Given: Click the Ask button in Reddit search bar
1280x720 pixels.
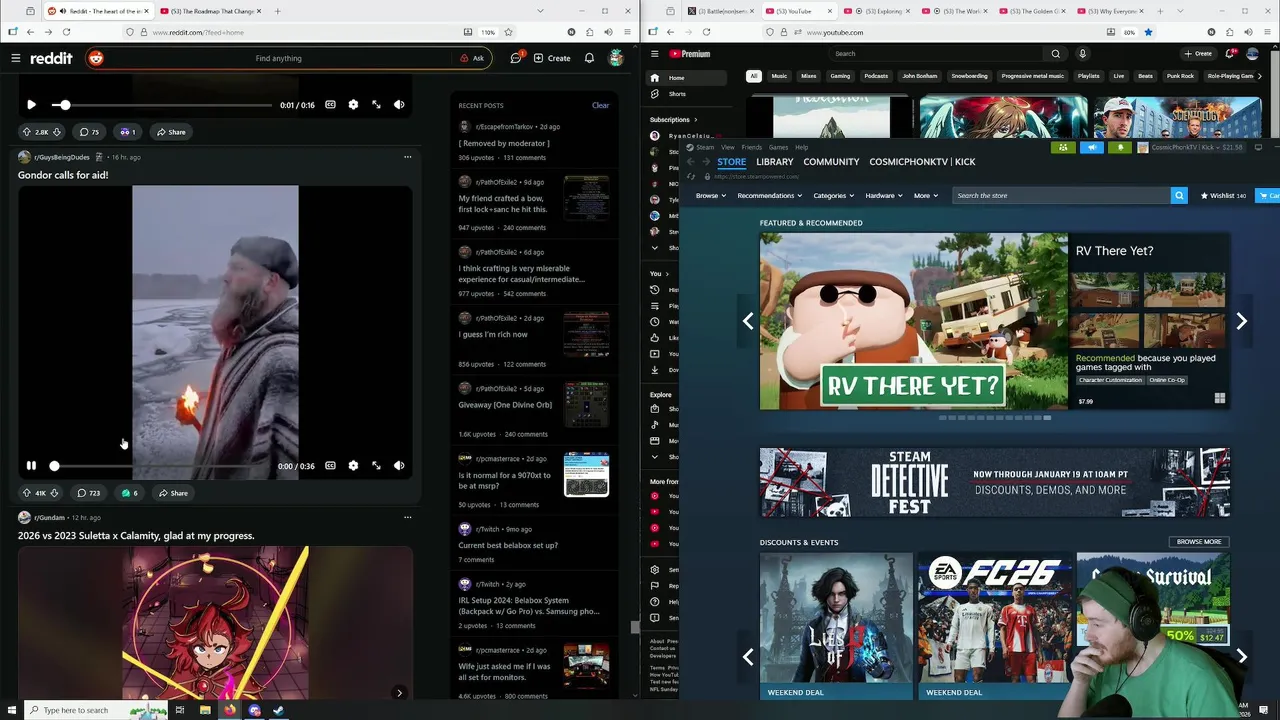Looking at the screenshot, I should pyautogui.click(x=472, y=58).
